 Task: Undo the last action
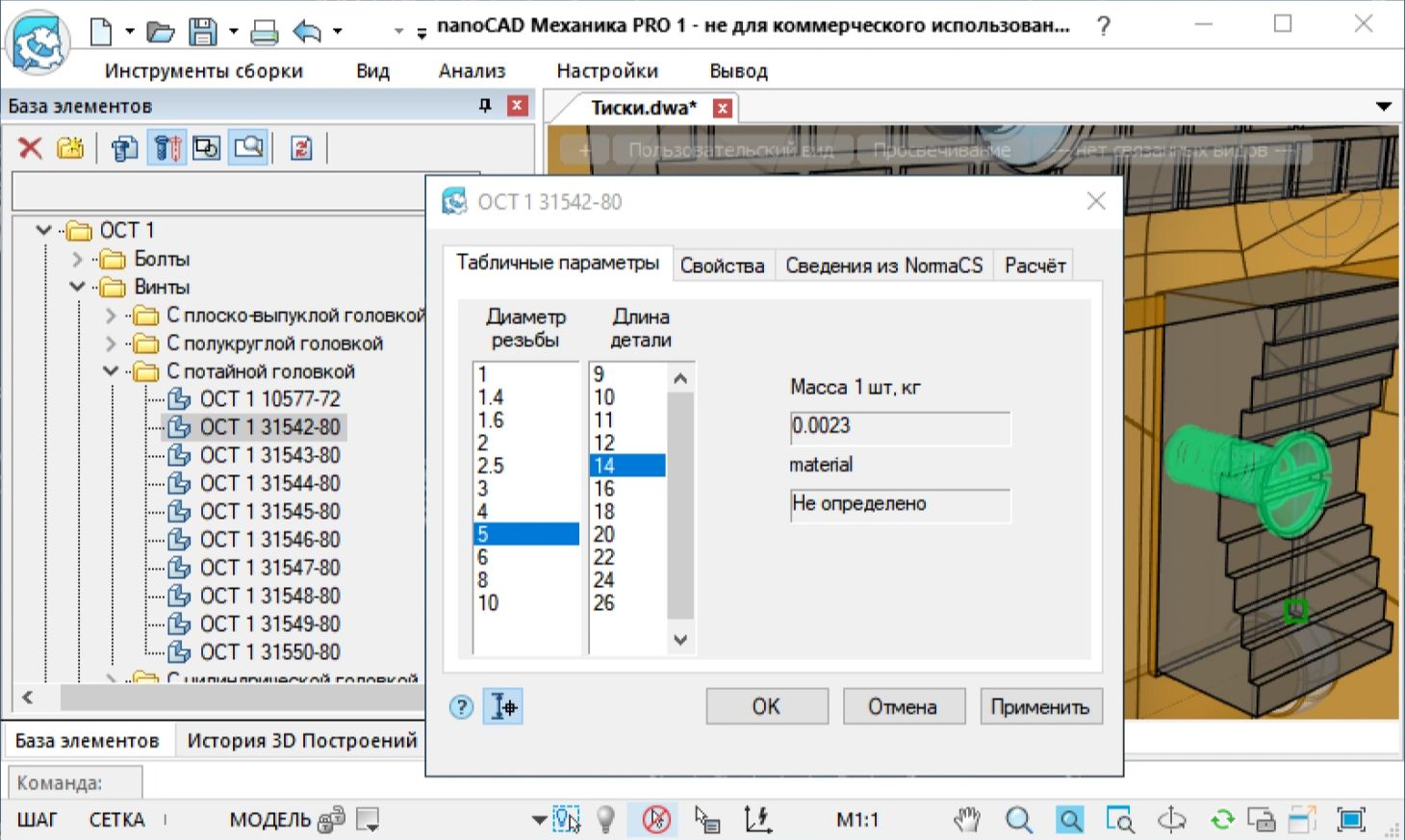[307, 33]
